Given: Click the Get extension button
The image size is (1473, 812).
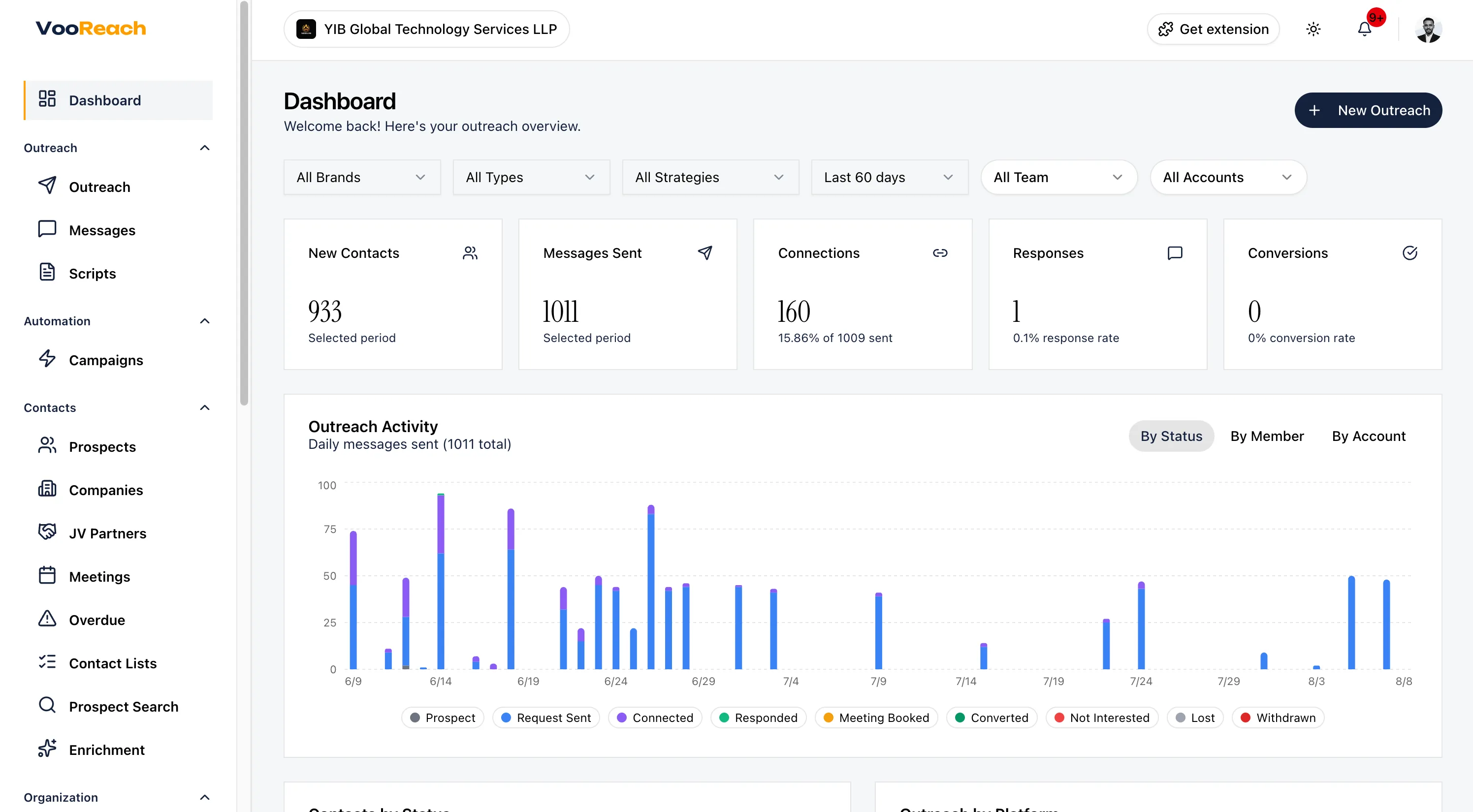Looking at the screenshot, I should [1213, 29].
